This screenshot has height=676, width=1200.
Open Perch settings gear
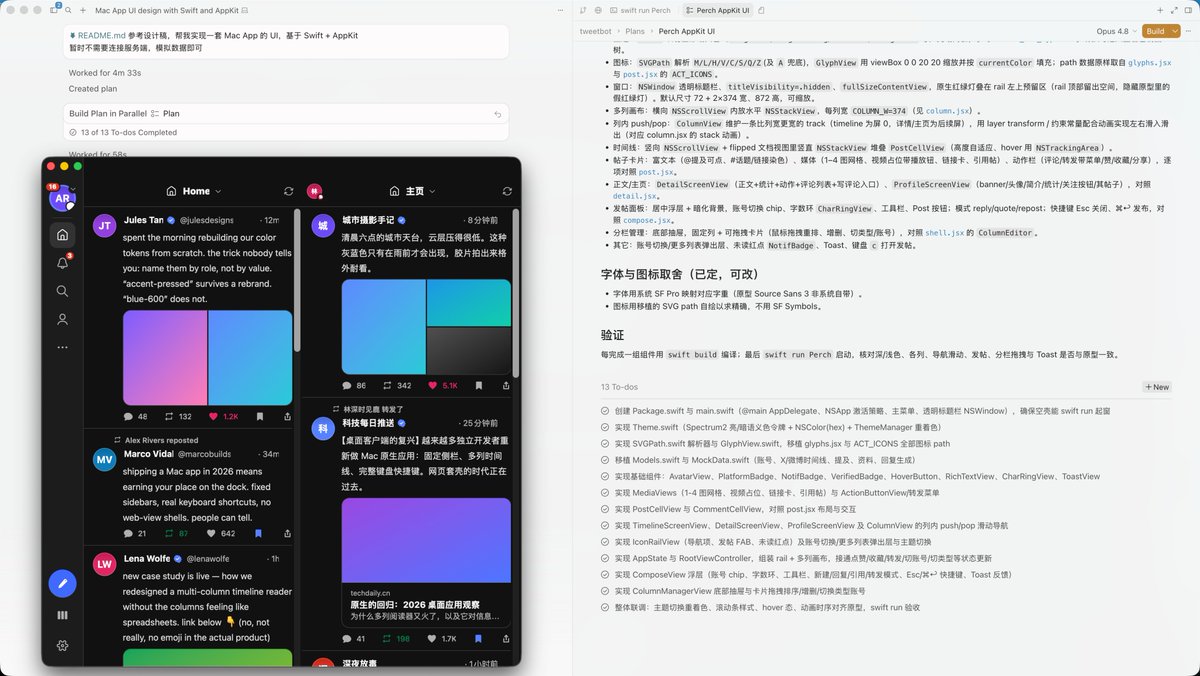[62, 645]
